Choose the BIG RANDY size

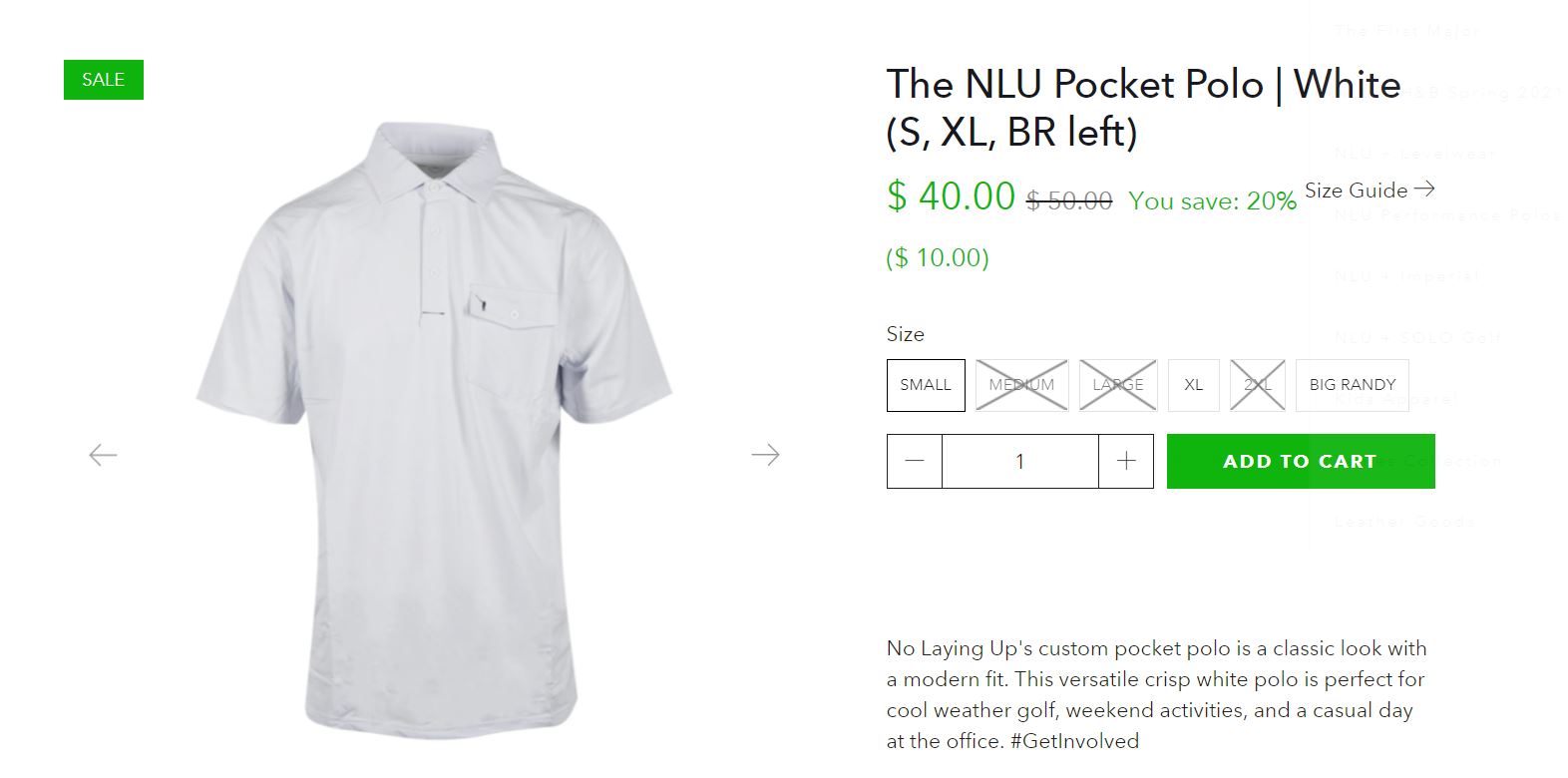(1352, 385)
